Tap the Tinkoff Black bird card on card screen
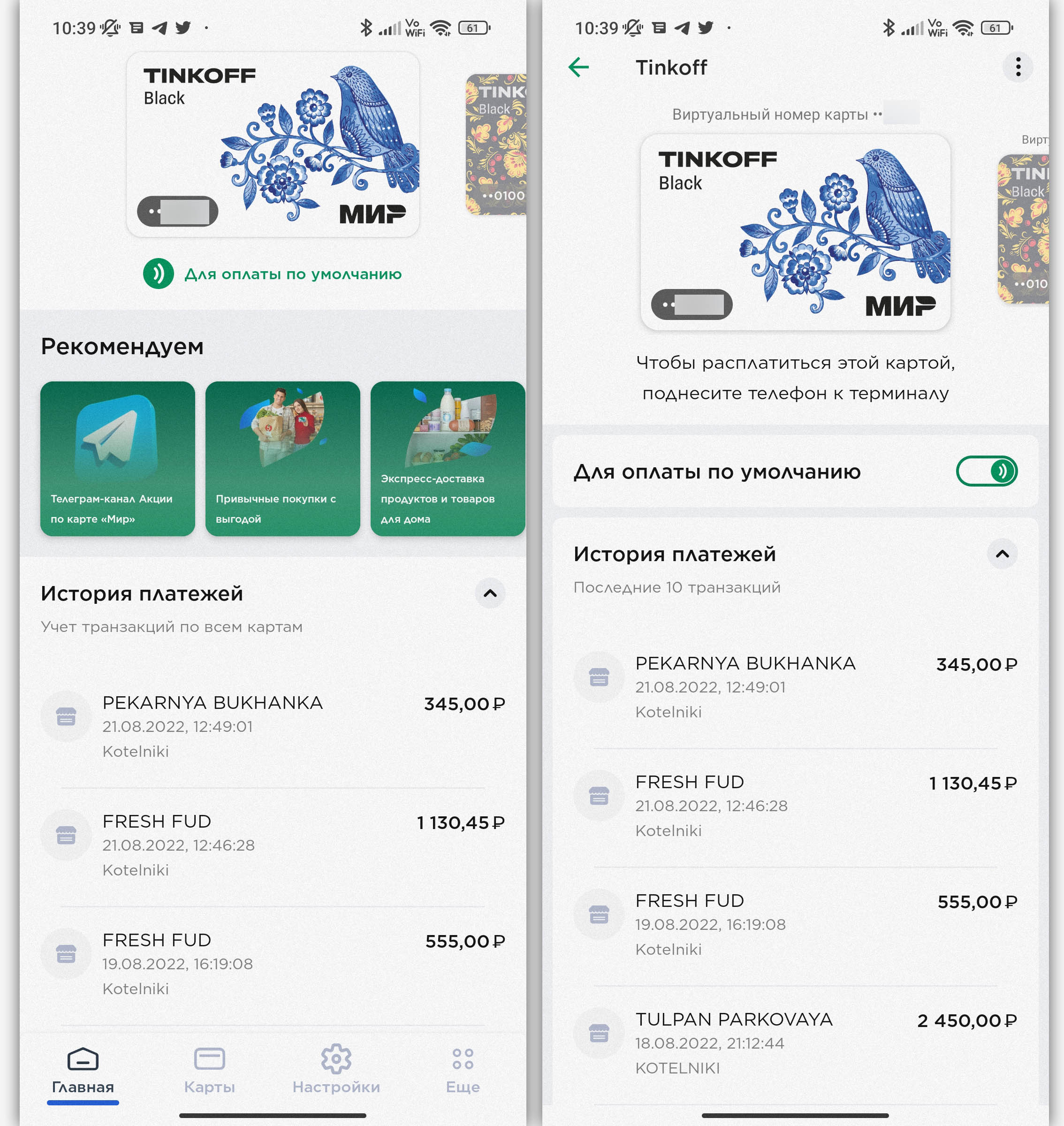The image size is (1064, 1126). pyautogui.click(x=795, y=232)
